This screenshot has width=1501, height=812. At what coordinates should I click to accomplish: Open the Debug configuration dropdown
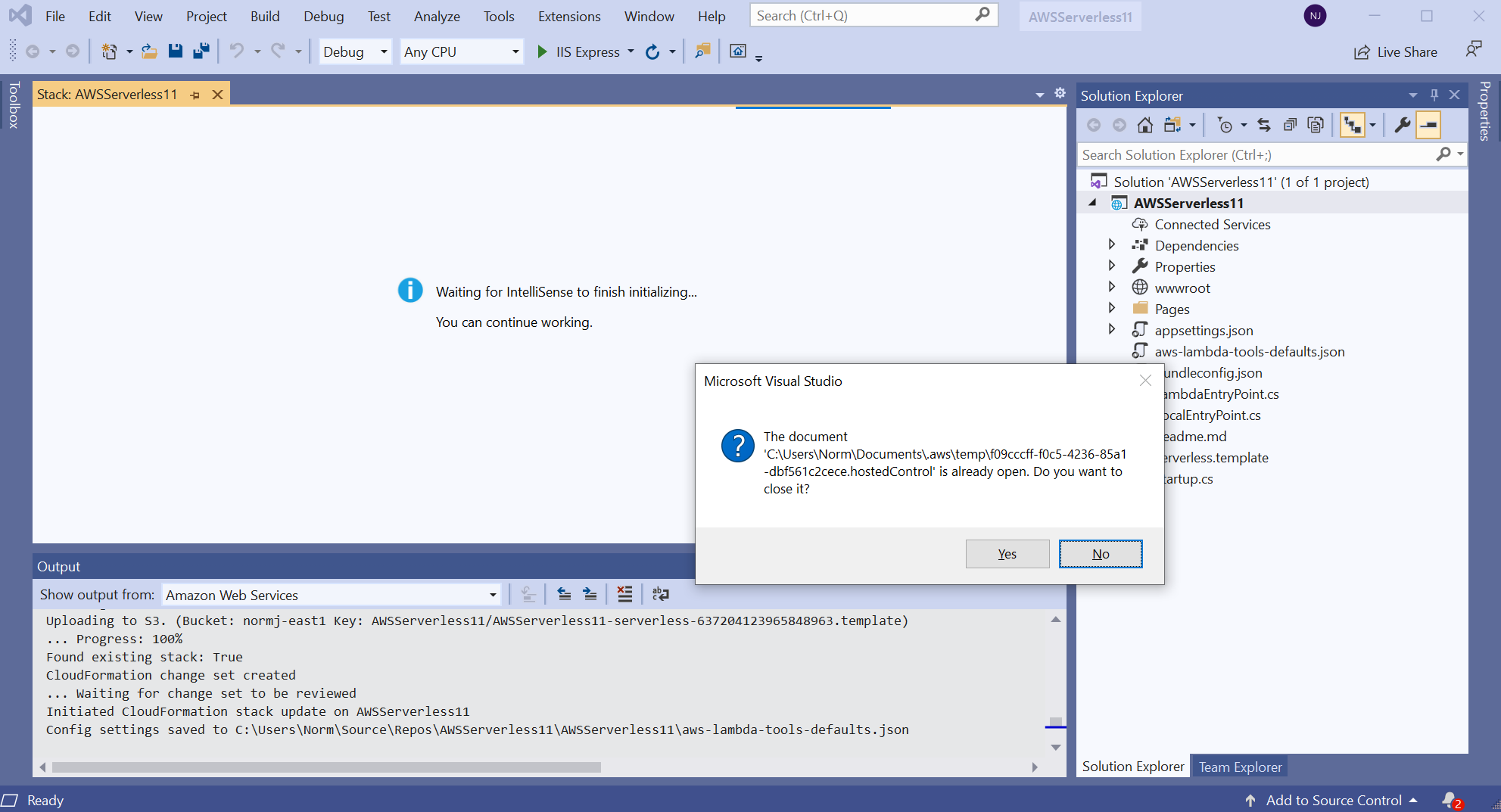point(355,51)
